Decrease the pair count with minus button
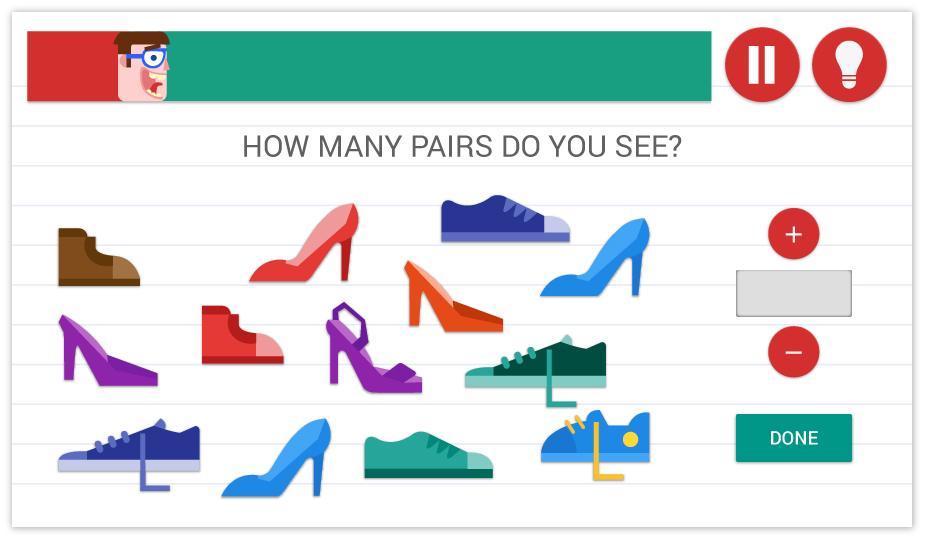 click(793, 352)
